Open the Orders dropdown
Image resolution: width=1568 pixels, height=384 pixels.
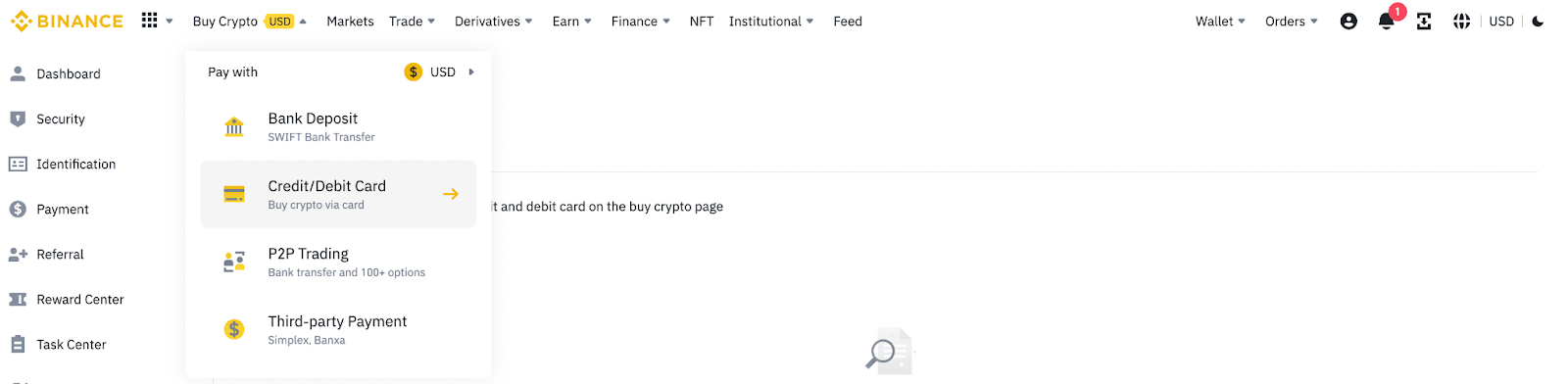coord(1291,22)
